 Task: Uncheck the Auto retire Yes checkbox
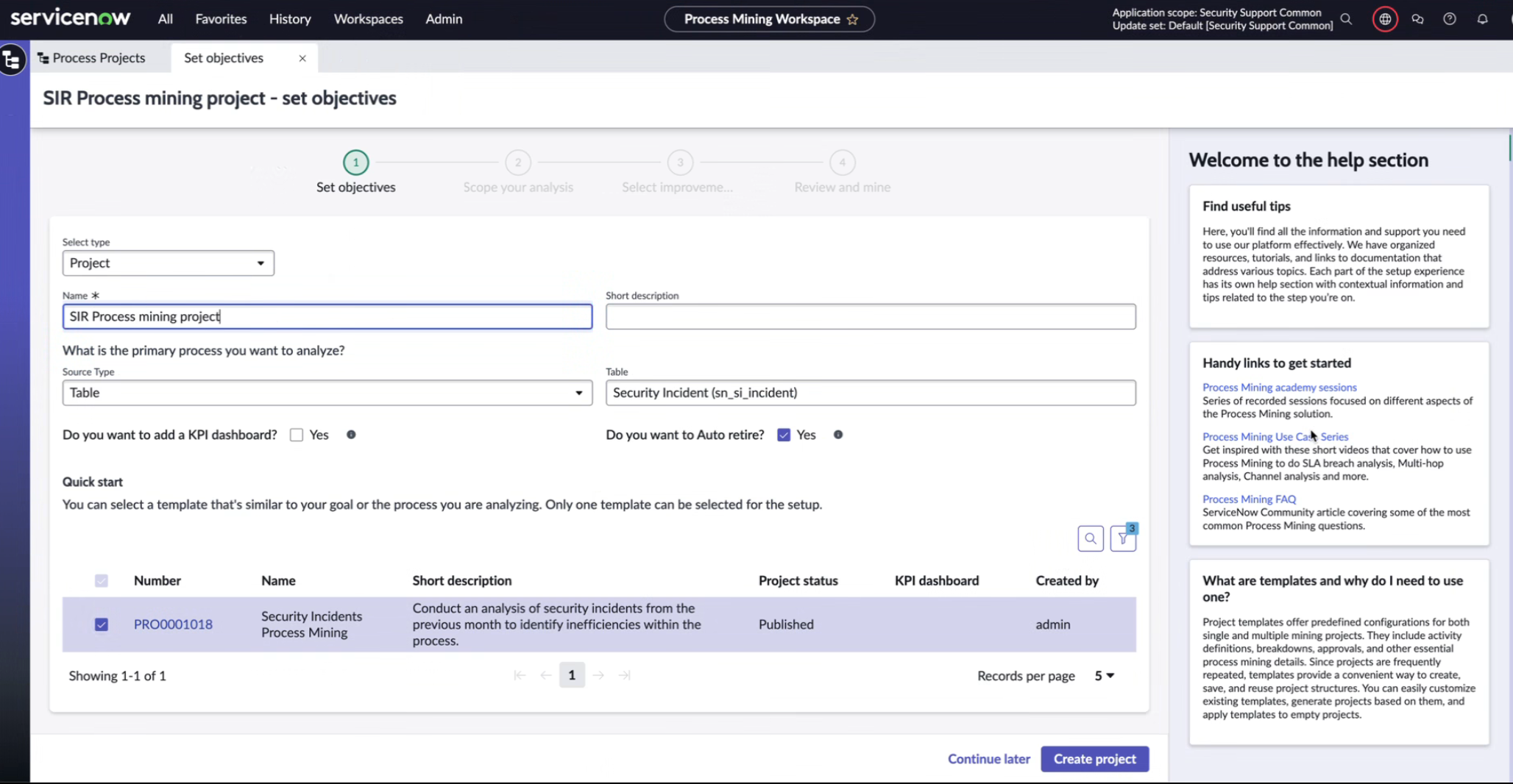[784, 435]
